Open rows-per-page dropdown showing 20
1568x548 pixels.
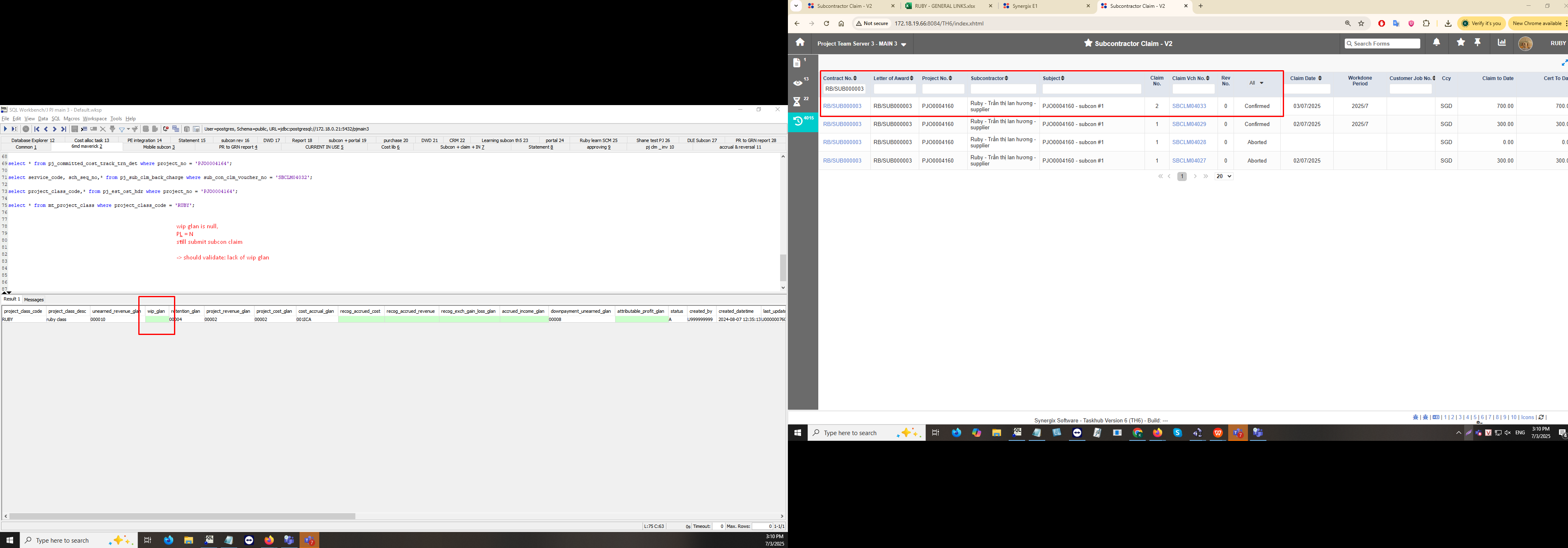coord(1223,177)
